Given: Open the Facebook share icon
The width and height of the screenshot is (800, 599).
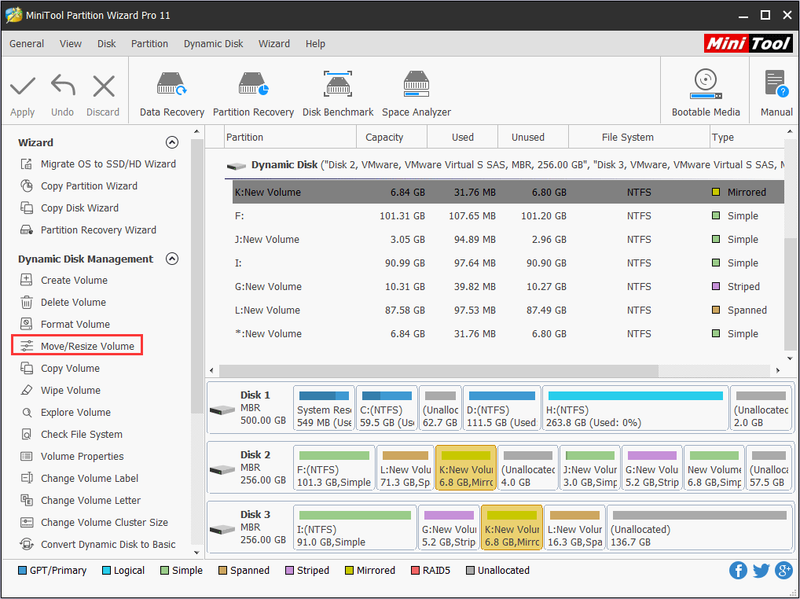Looking at the screenshot, I should [x=738, y=570].
